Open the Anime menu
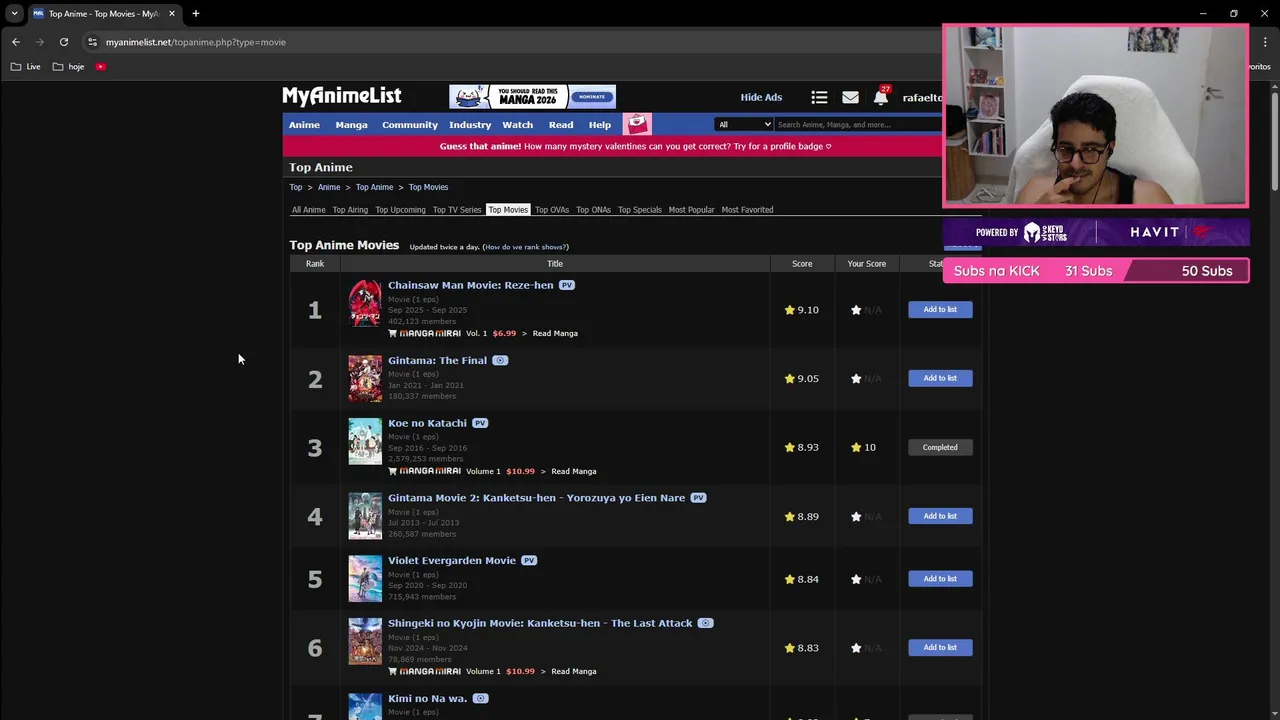The image size is (1280, 720). 304,125
